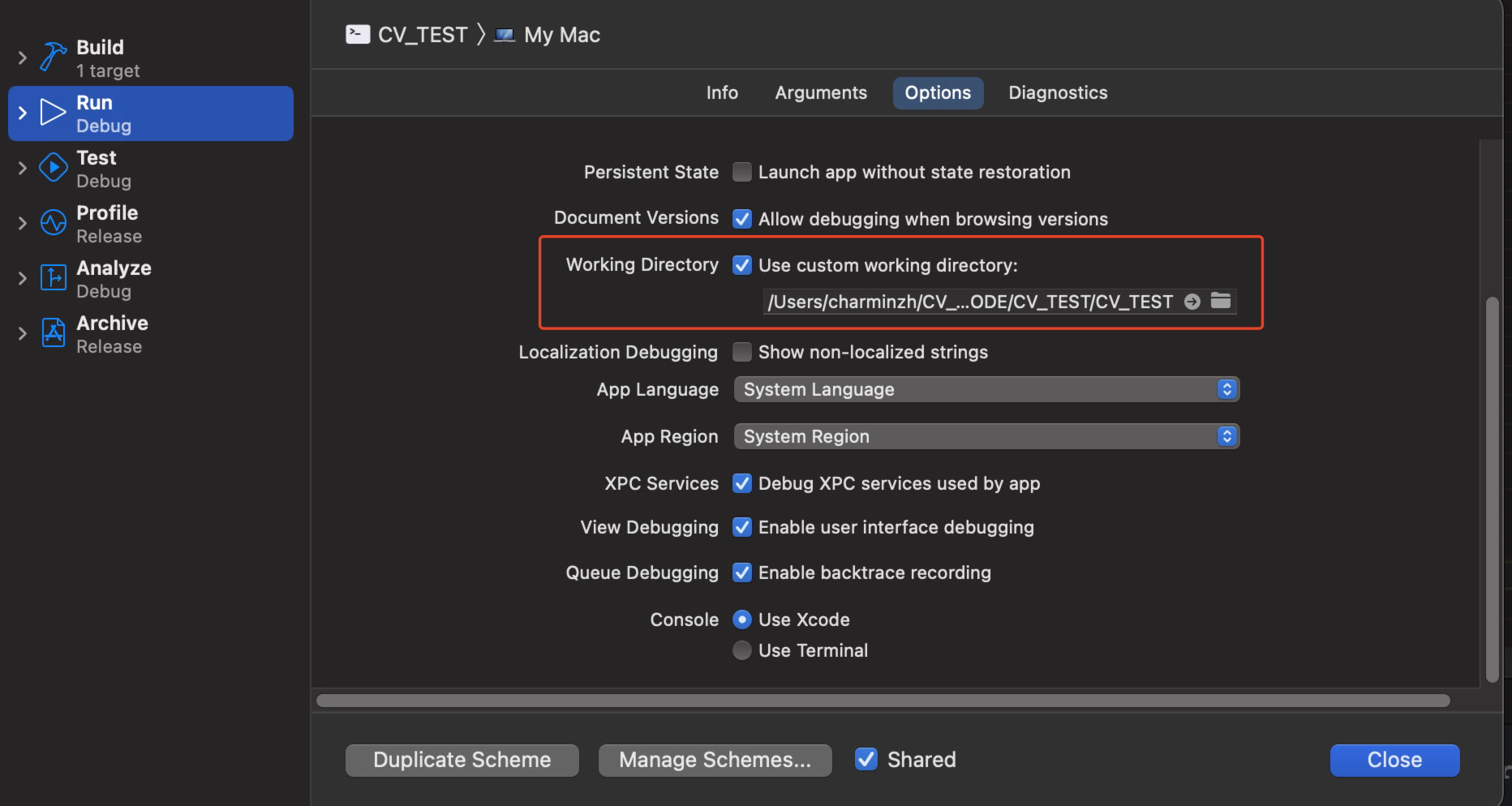The width and height of the screenshot is (1512, 806).
Task: Click the Console label
Action: click(x=685, y=620)
